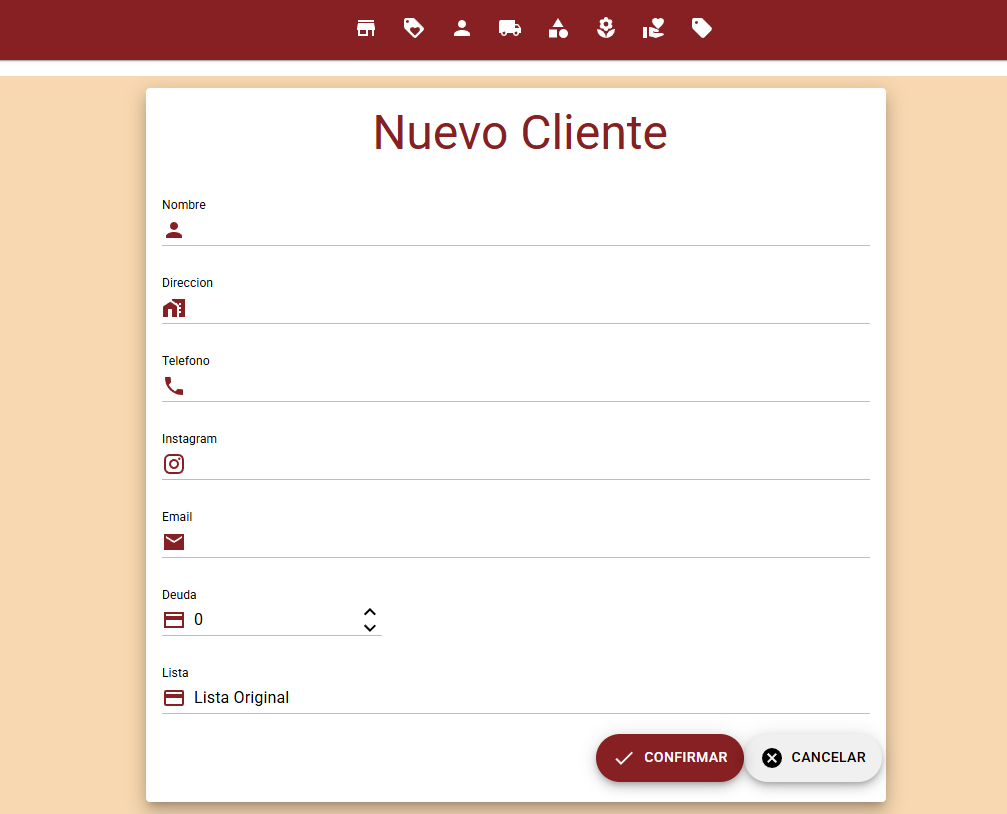The height and width of the screenshot is (814, 1007).
Task: Open the categories shapes icon in the toolbar
Action: tap(558, 28)
